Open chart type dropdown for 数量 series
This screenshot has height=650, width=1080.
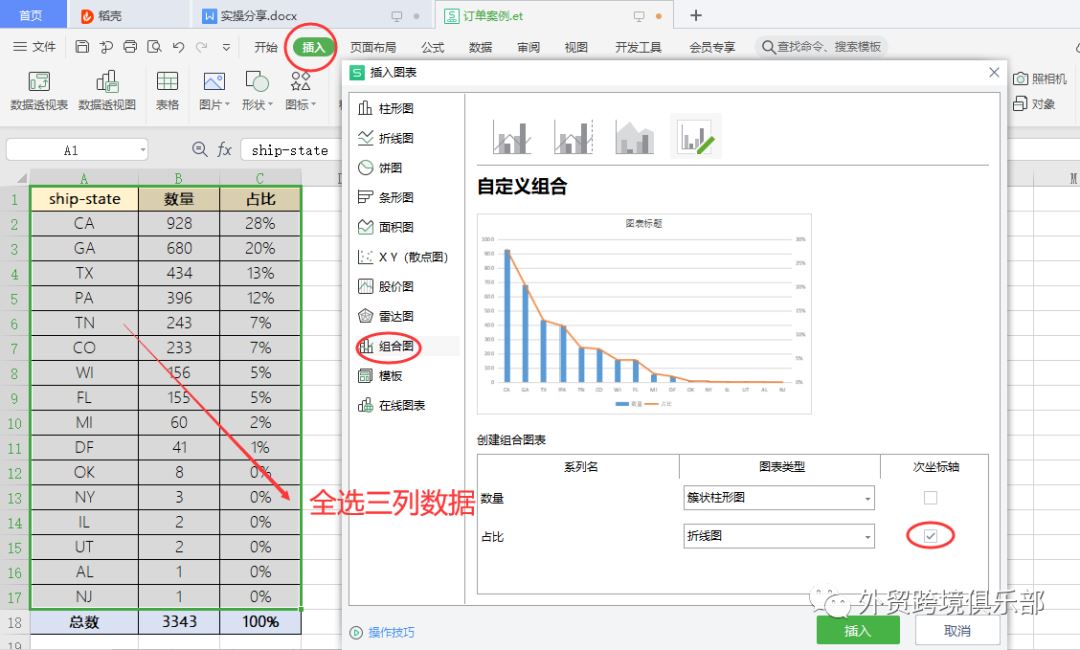(x=779, y=498)
